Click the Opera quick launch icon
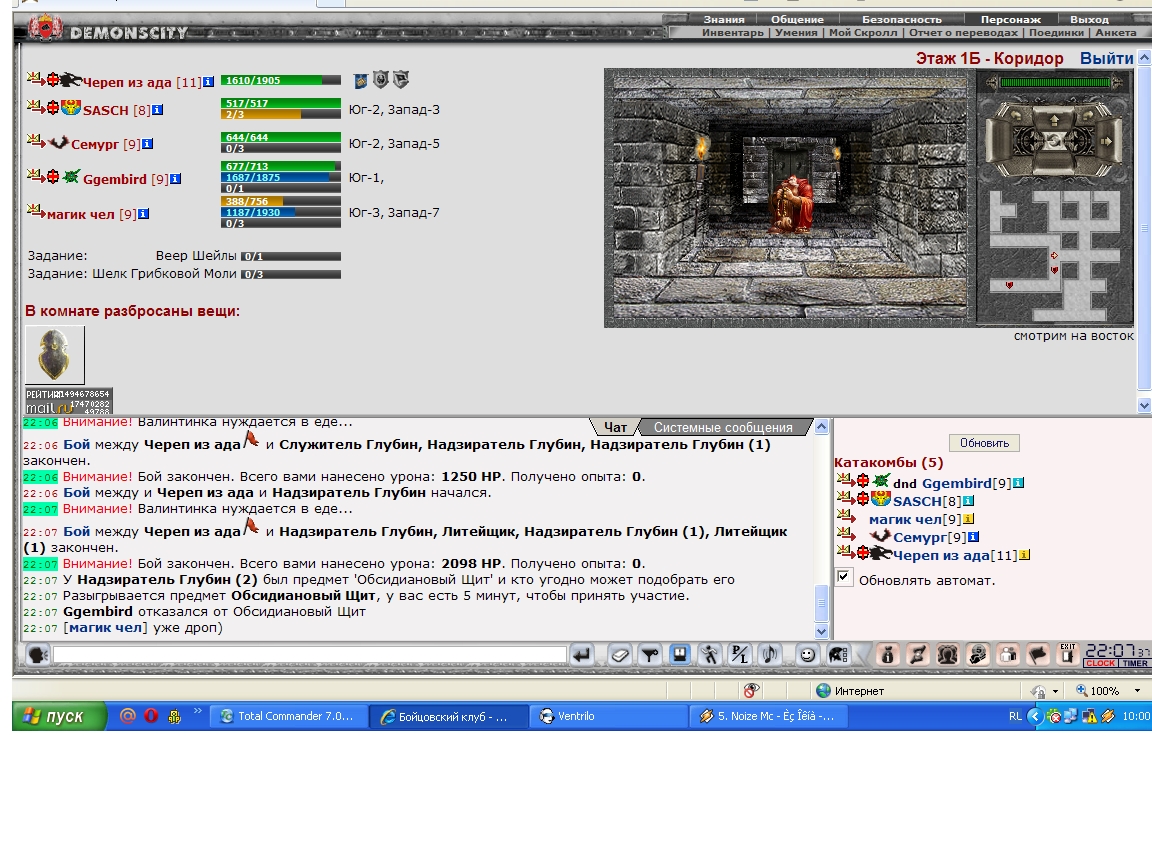Screen dimensions: 1152x864 click(151, 716)
